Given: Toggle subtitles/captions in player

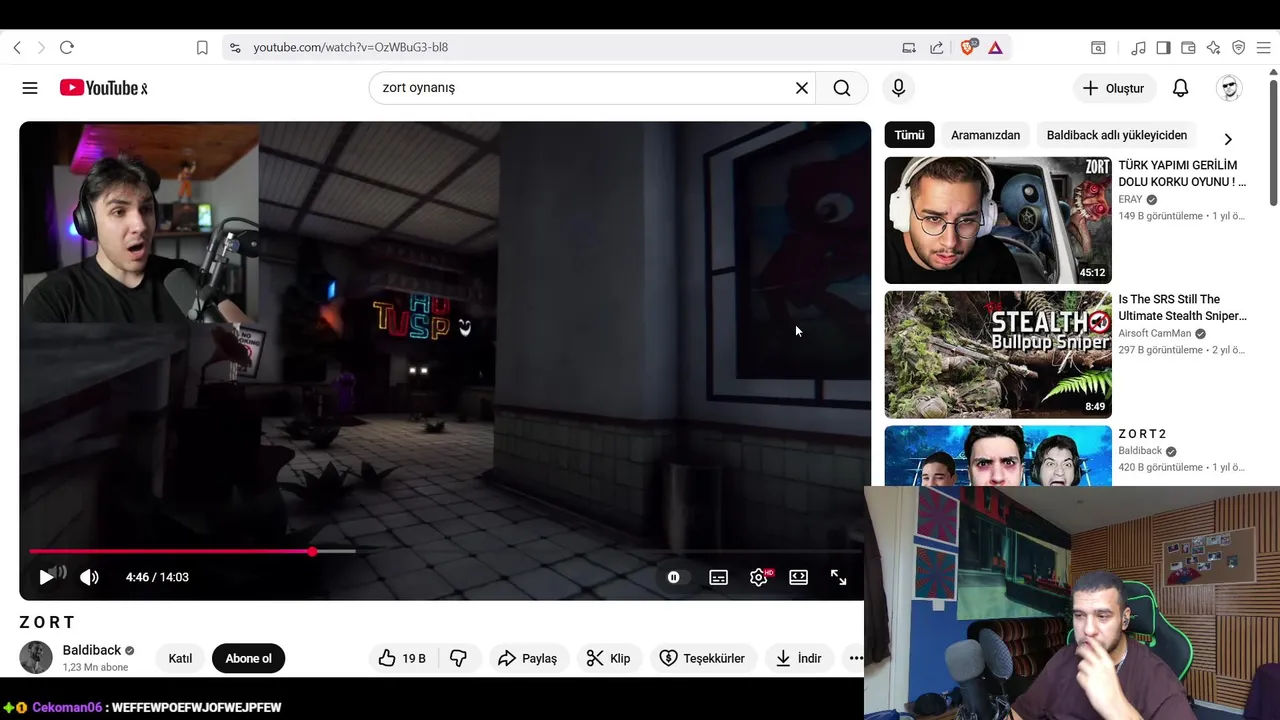Looking at the screenshot, I should coord(718,577).
